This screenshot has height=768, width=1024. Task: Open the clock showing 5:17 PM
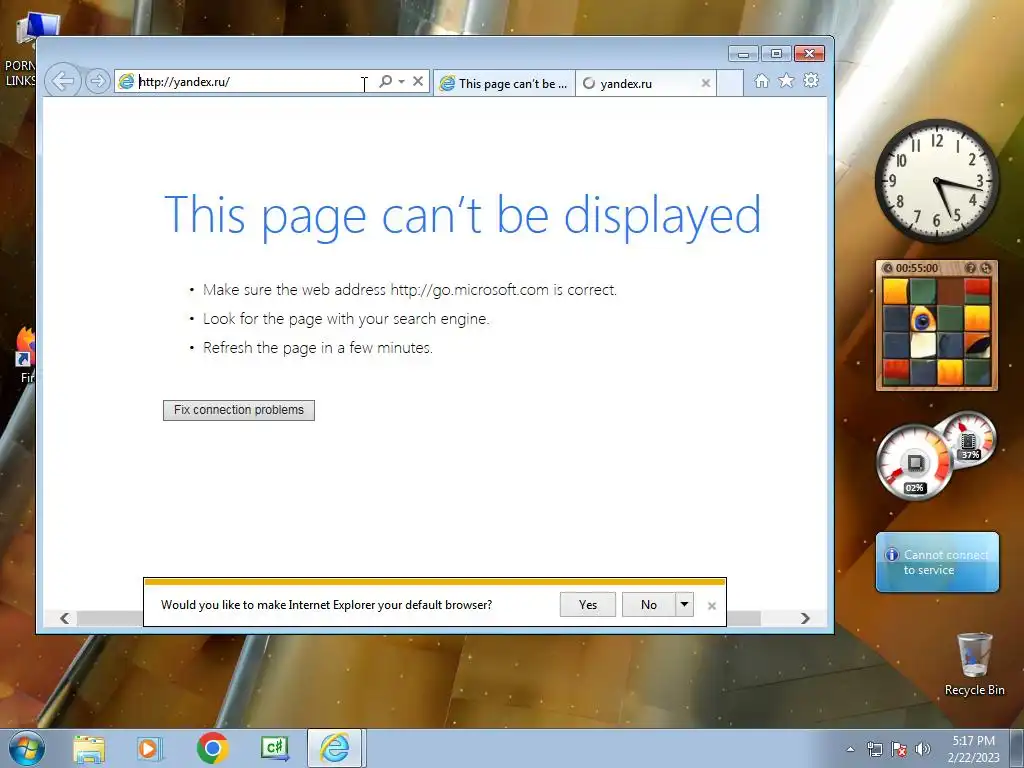[x=974, y=749]
